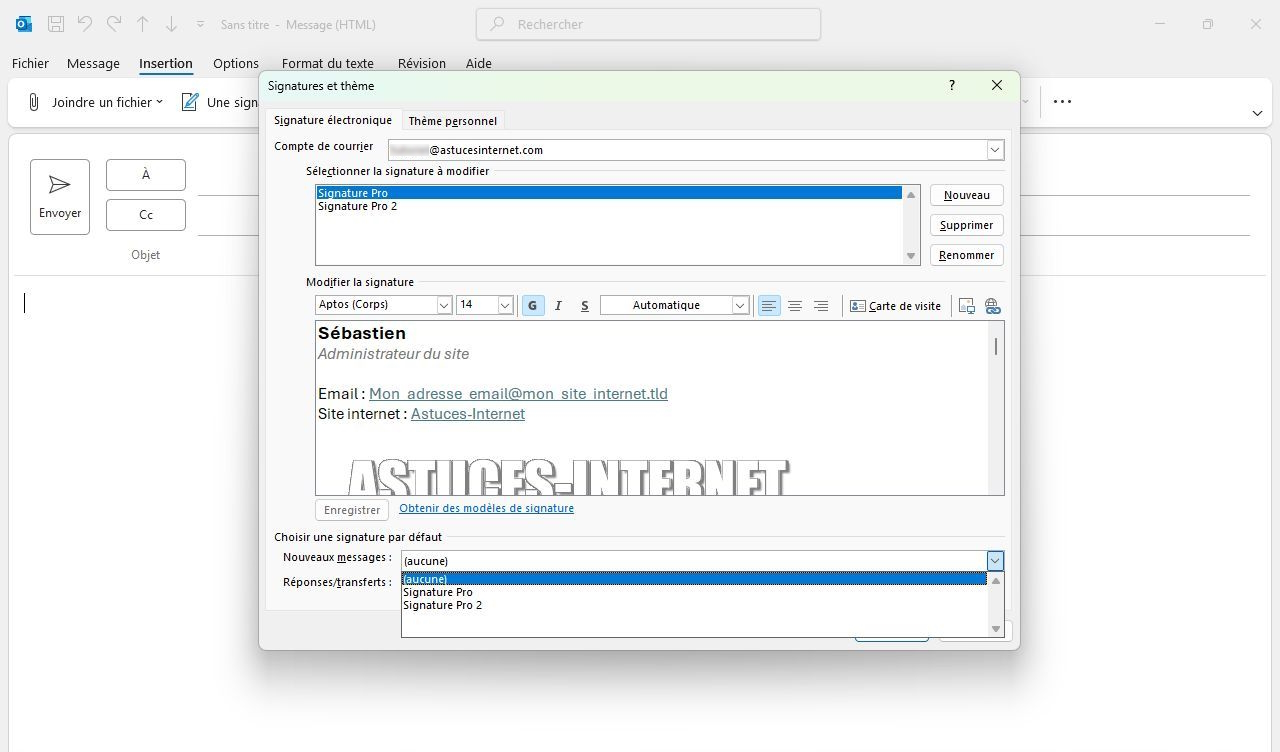Open the font size 14 dropdown

505,305
